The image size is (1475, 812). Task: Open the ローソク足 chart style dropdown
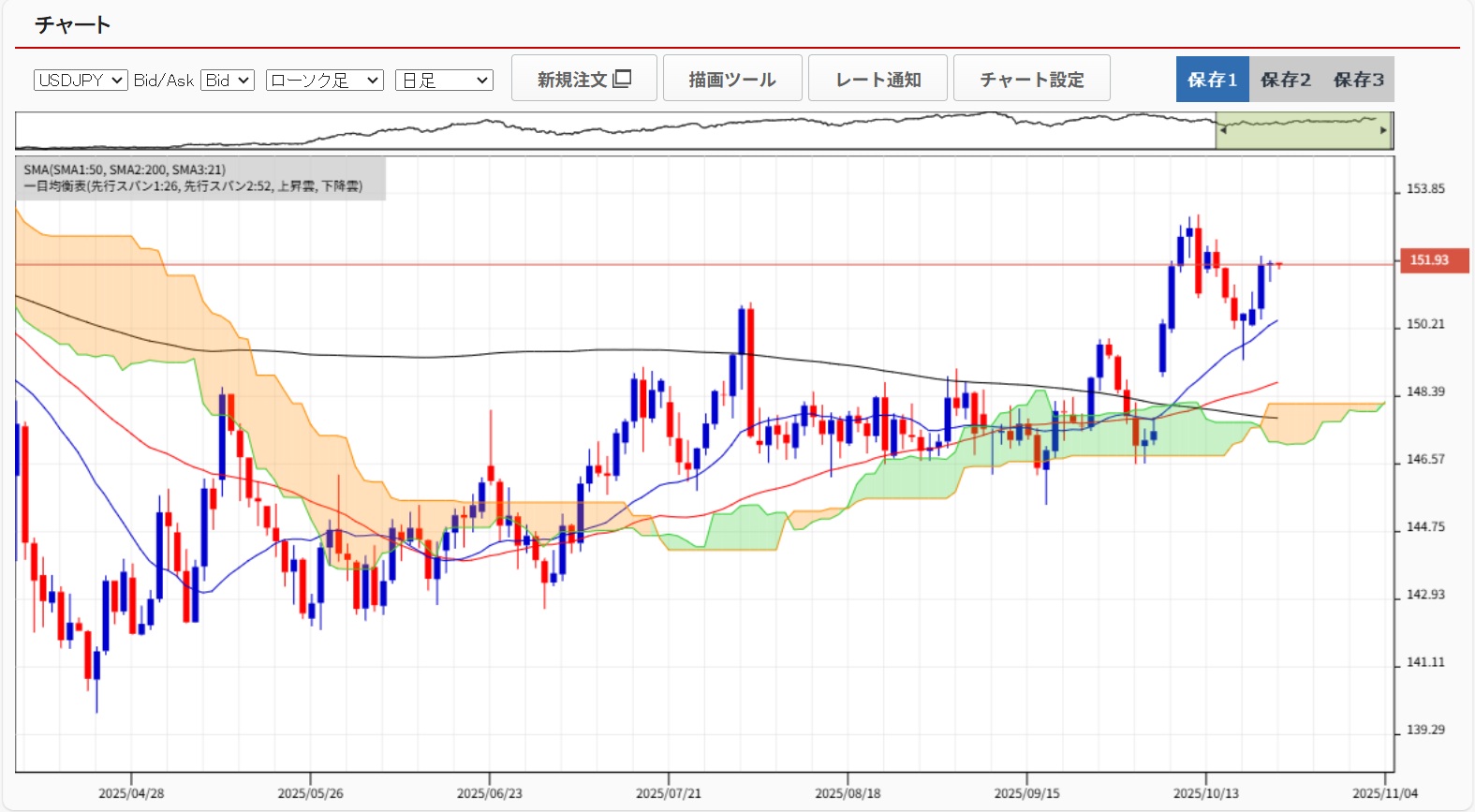[324, 81]
